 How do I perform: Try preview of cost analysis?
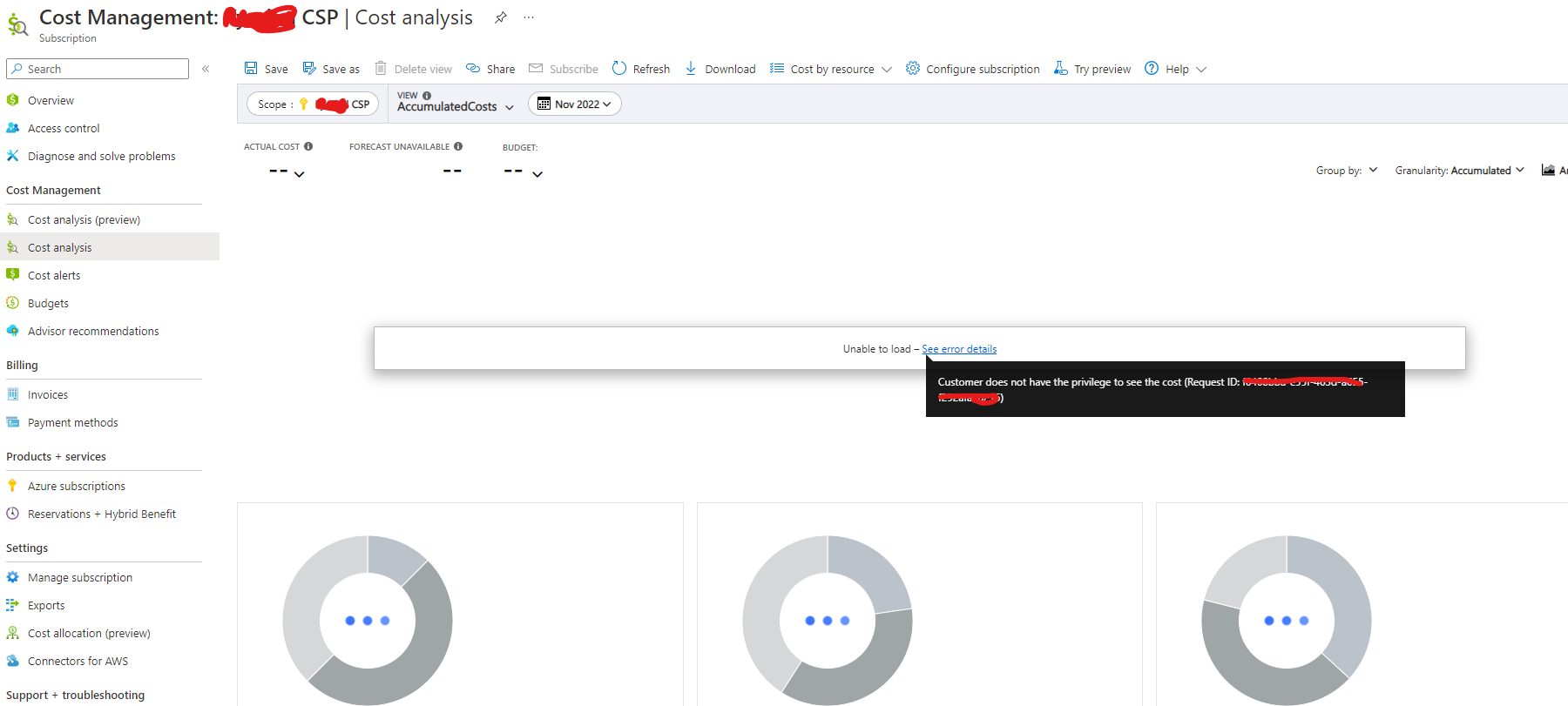(1092, 69)
